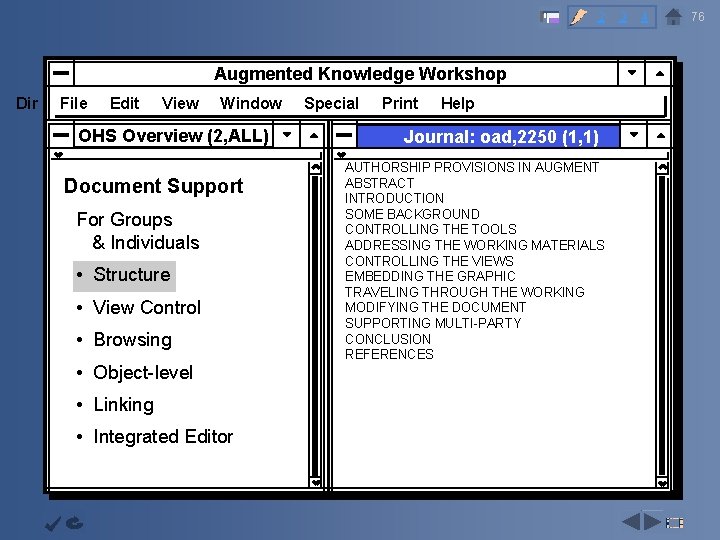Screen dimensions: 720x540
Task: Click the SOME BACKGROUND line
Action: 412,214
